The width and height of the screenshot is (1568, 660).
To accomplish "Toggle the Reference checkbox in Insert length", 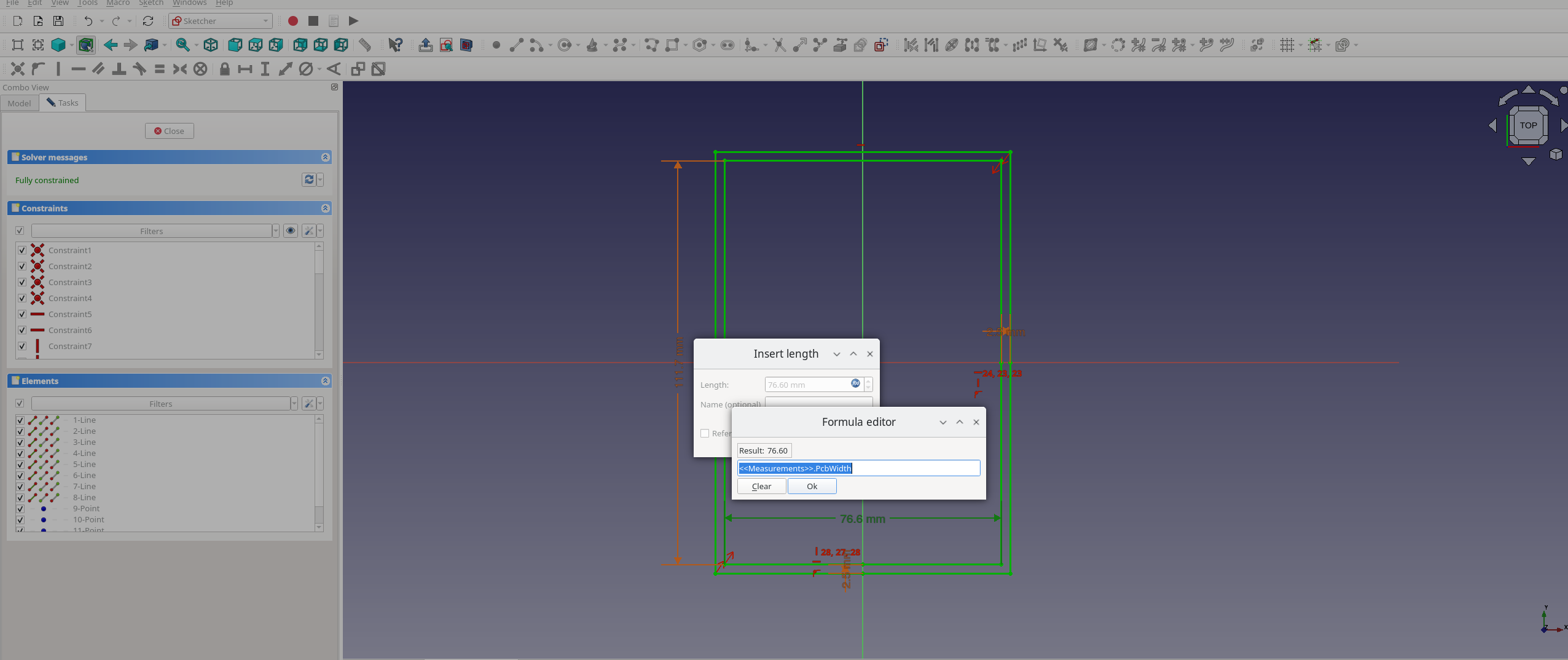I will click(x=705, y=433).
